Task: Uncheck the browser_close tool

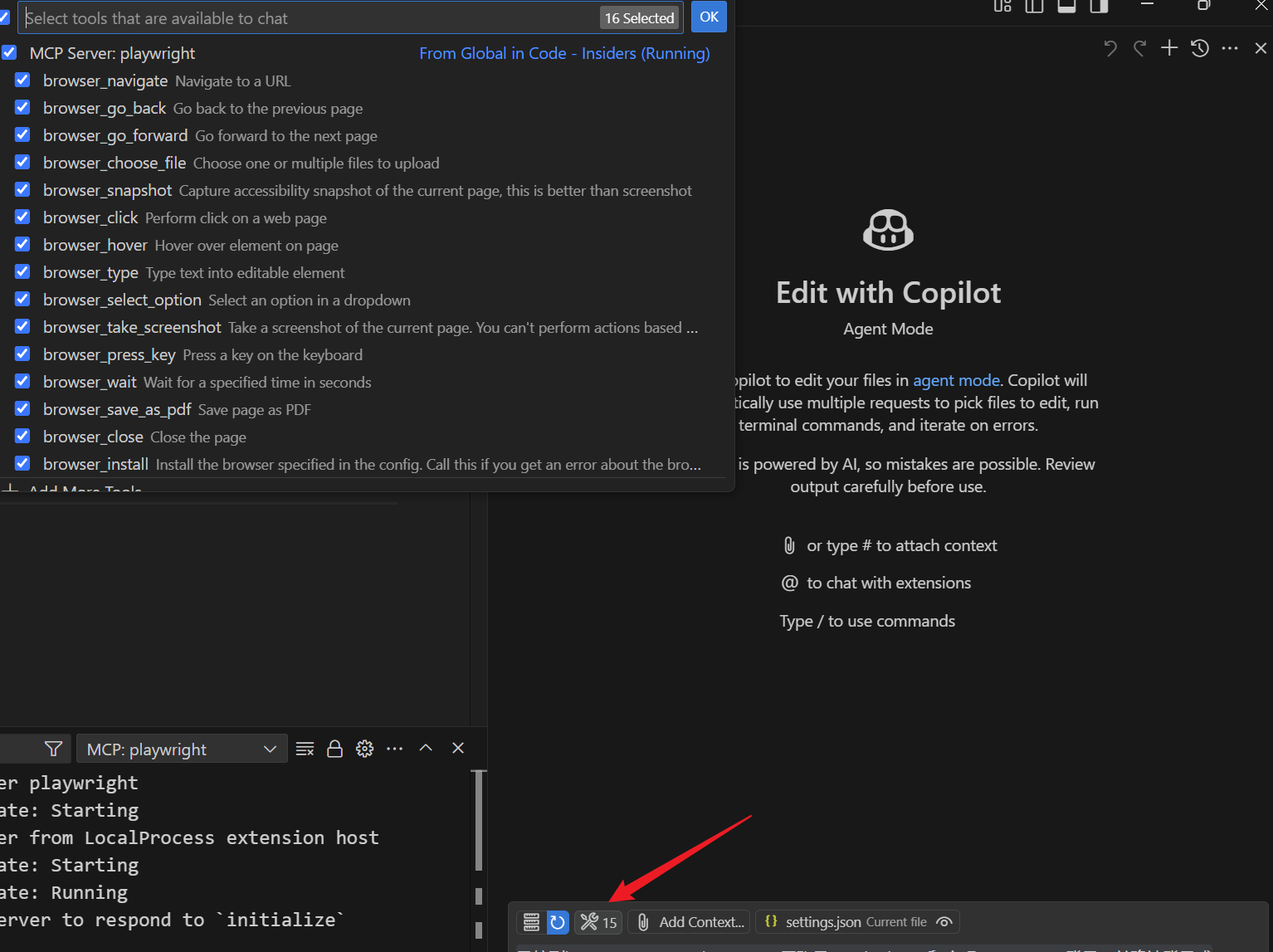Action: pyautogui.click(x=22, y=436)
